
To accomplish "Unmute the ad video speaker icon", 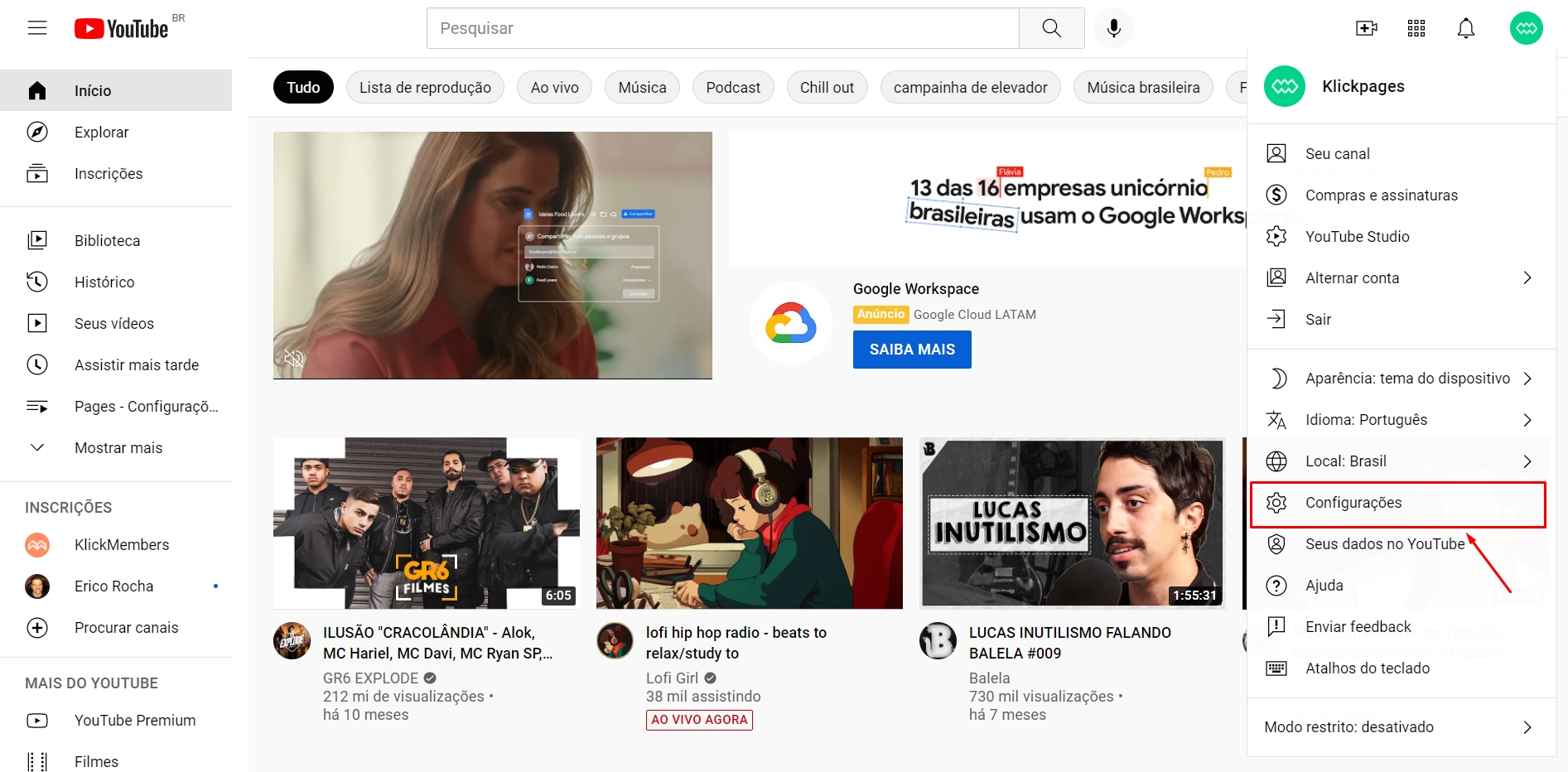I will (294, 358).
